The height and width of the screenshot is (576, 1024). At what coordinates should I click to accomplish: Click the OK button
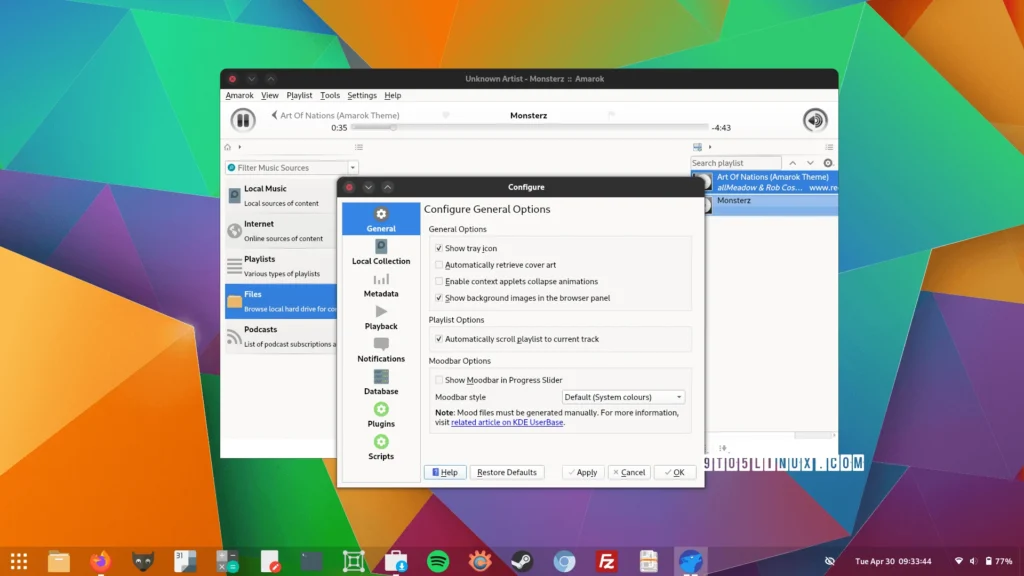click(x=675, y=472)
